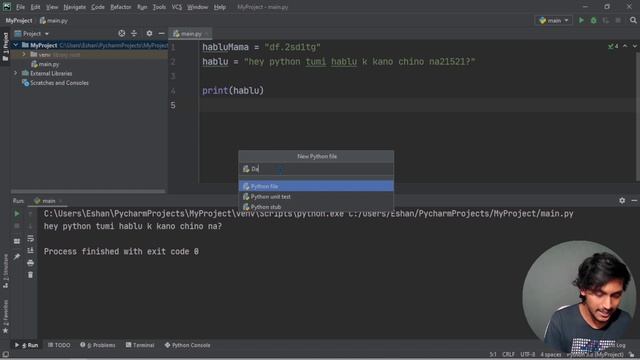Click CRLF line separator in status bar
The width and height of the screenshot is (640, 360).
click(508, 354)
